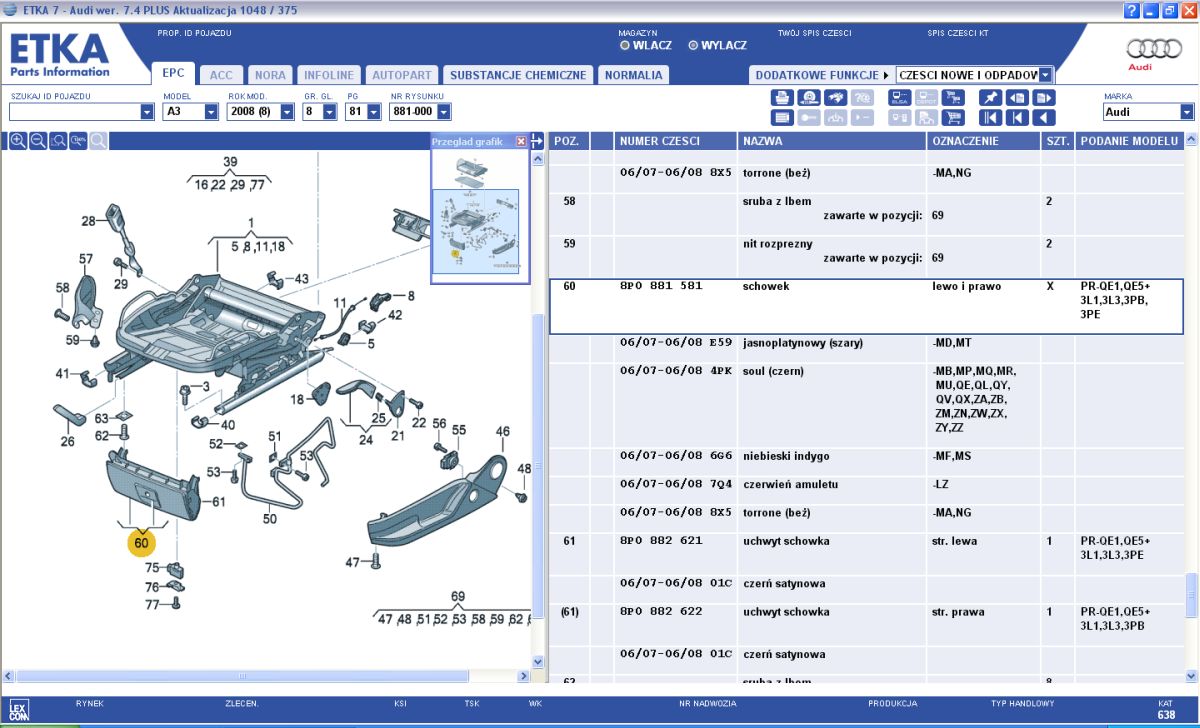This screenshot has height=728, width=1200.
Task: Click the handshake icon in toolbar
Action: coord(835,98)
